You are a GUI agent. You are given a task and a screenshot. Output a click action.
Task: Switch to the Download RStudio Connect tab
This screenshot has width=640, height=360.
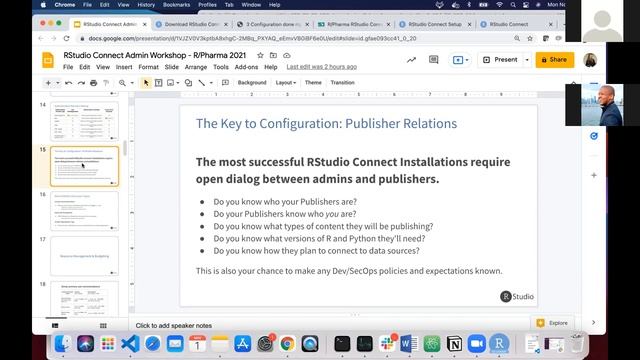click(192, 24)
